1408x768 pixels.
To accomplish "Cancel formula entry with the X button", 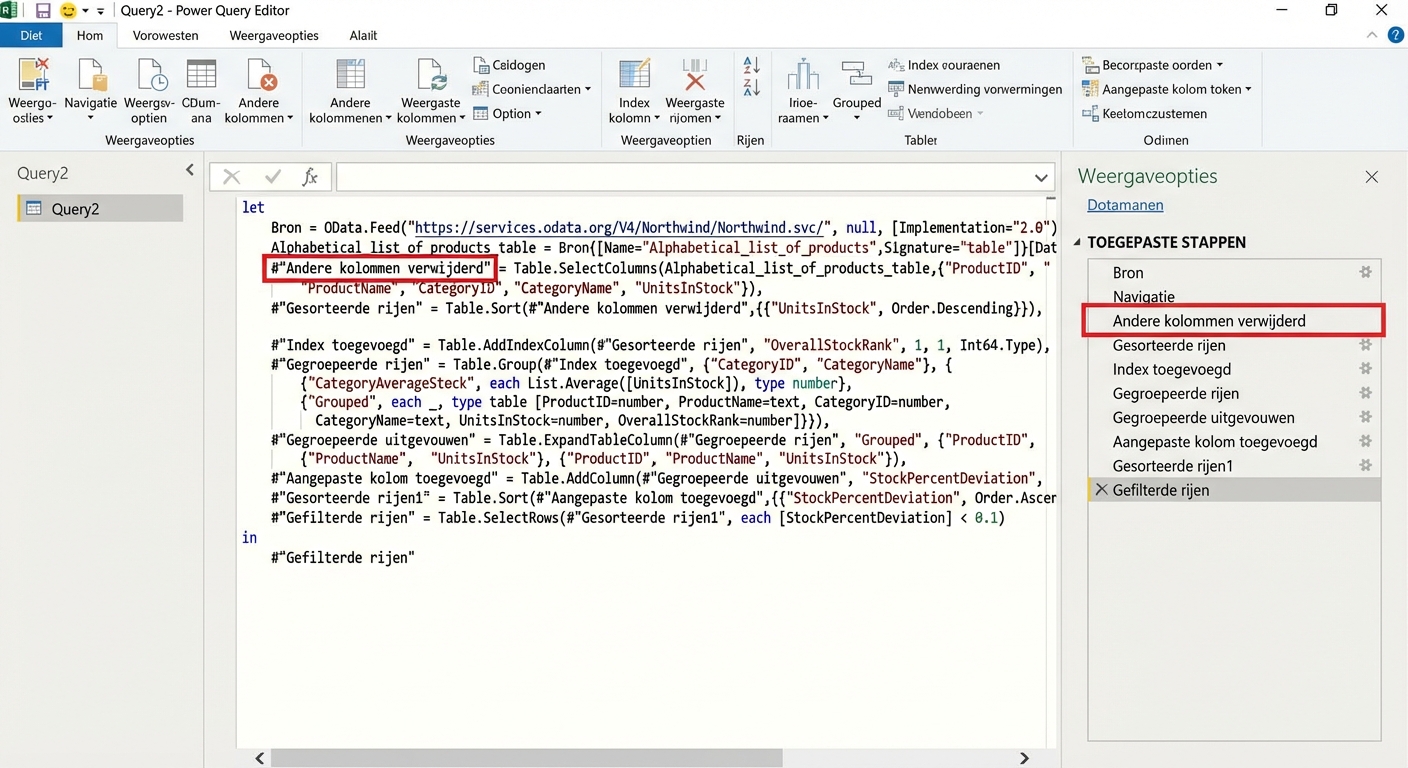I will click(231, 176).
